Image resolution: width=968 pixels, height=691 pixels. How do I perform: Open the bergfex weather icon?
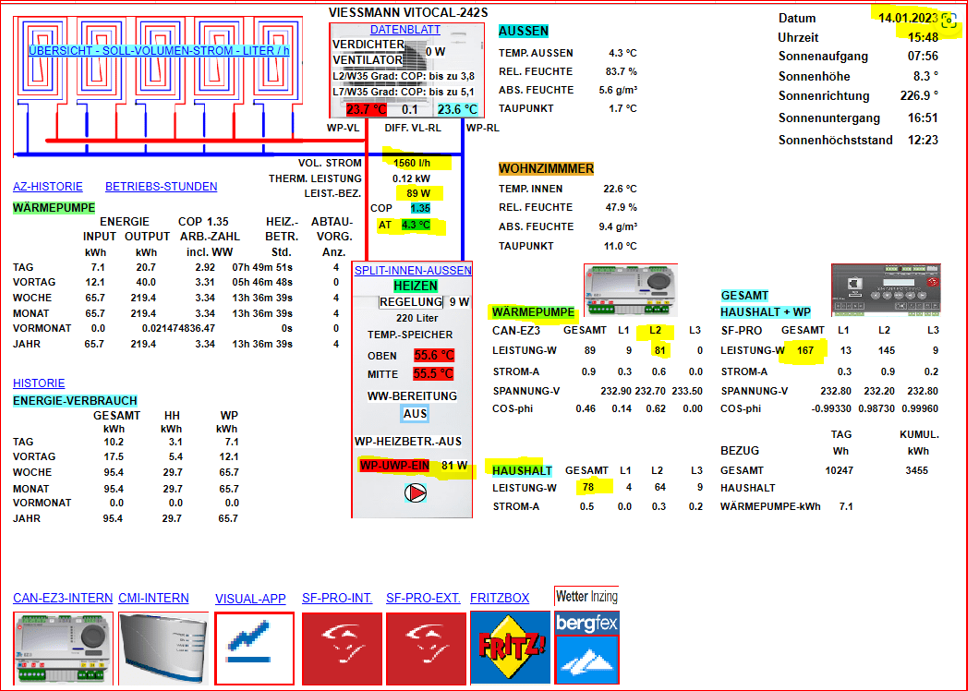pyautogui.click(x=587, y=648)
